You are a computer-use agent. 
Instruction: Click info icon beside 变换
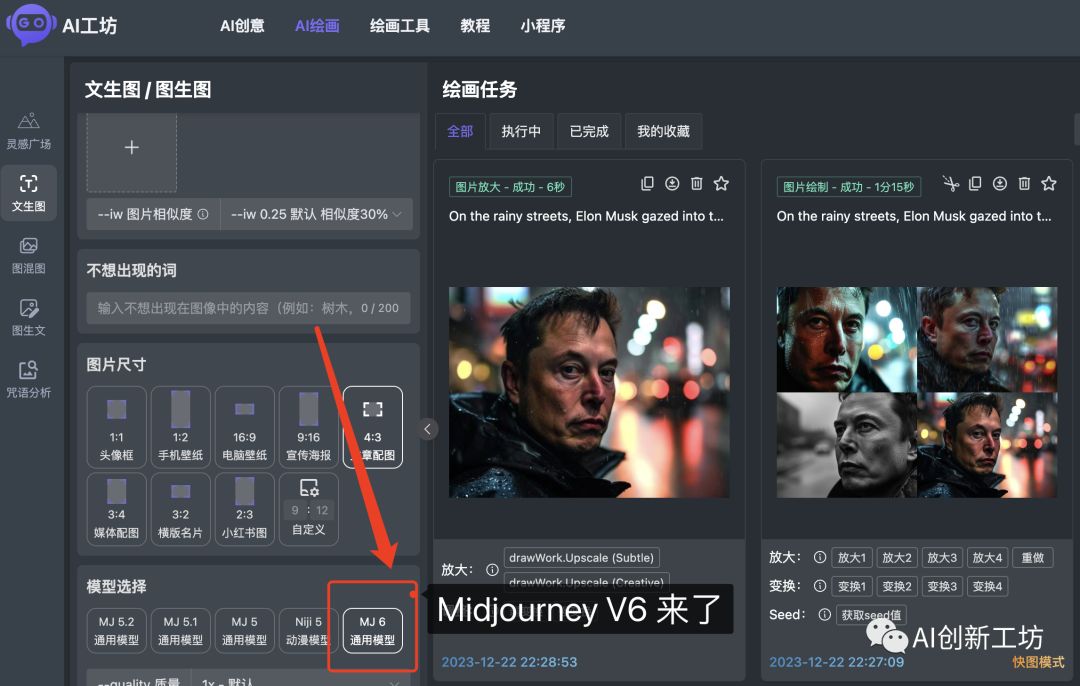(x=820, y=586)
